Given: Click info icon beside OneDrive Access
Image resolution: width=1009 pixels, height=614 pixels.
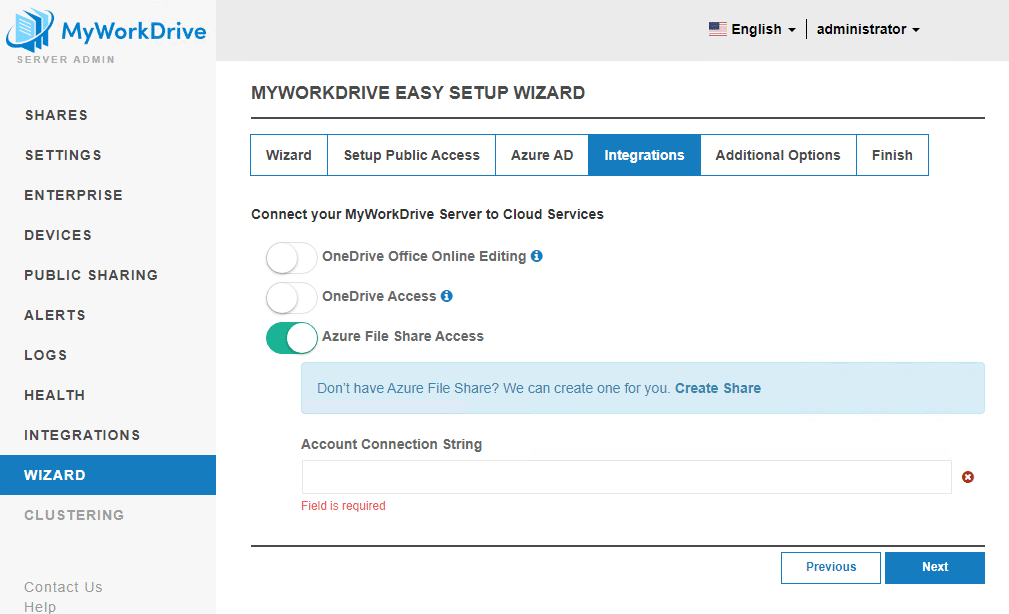Looking at the screenshot, I should [447, 296].
